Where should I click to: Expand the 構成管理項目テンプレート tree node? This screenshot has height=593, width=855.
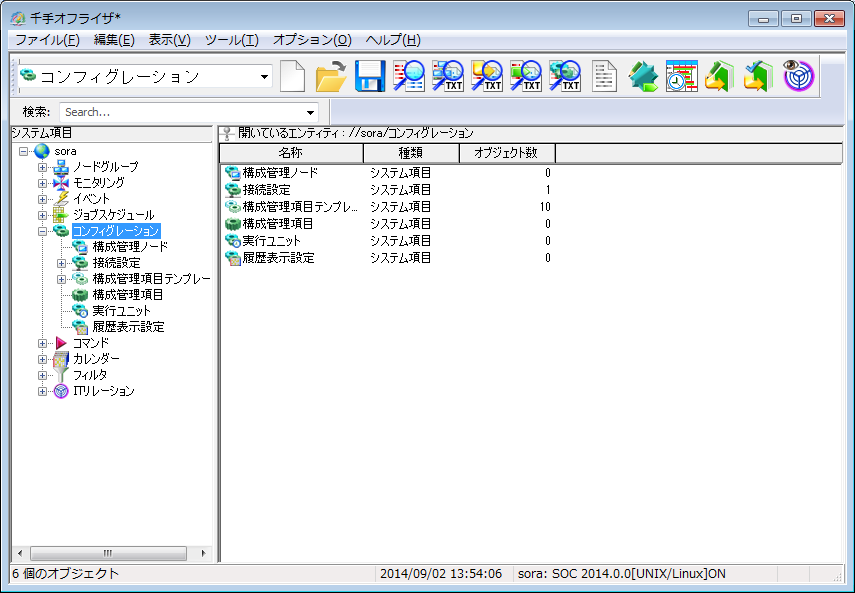pos(61,280)
